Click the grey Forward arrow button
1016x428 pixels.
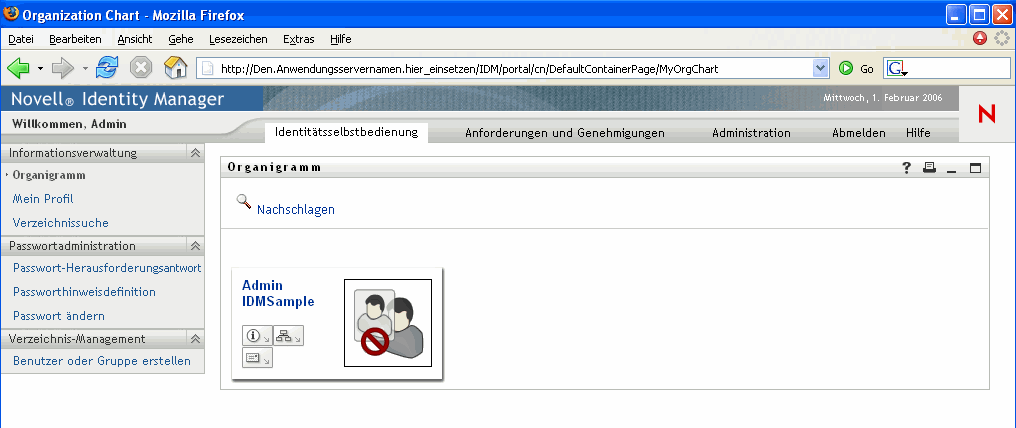coord(64,67)
